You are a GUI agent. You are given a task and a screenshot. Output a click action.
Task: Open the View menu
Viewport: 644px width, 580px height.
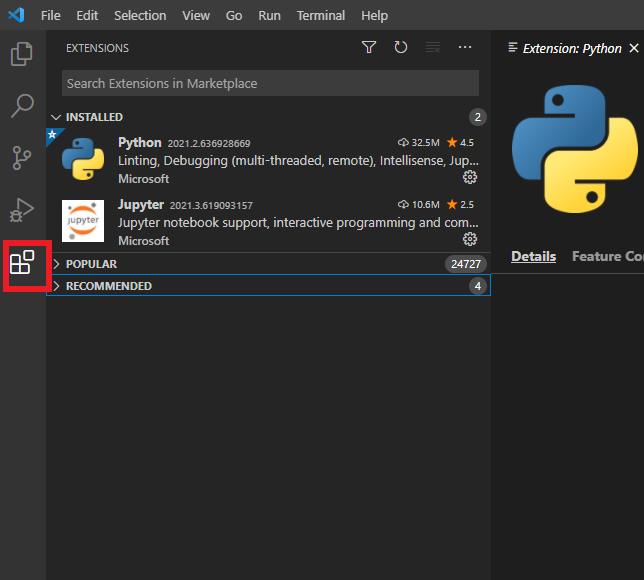[196, 16]
